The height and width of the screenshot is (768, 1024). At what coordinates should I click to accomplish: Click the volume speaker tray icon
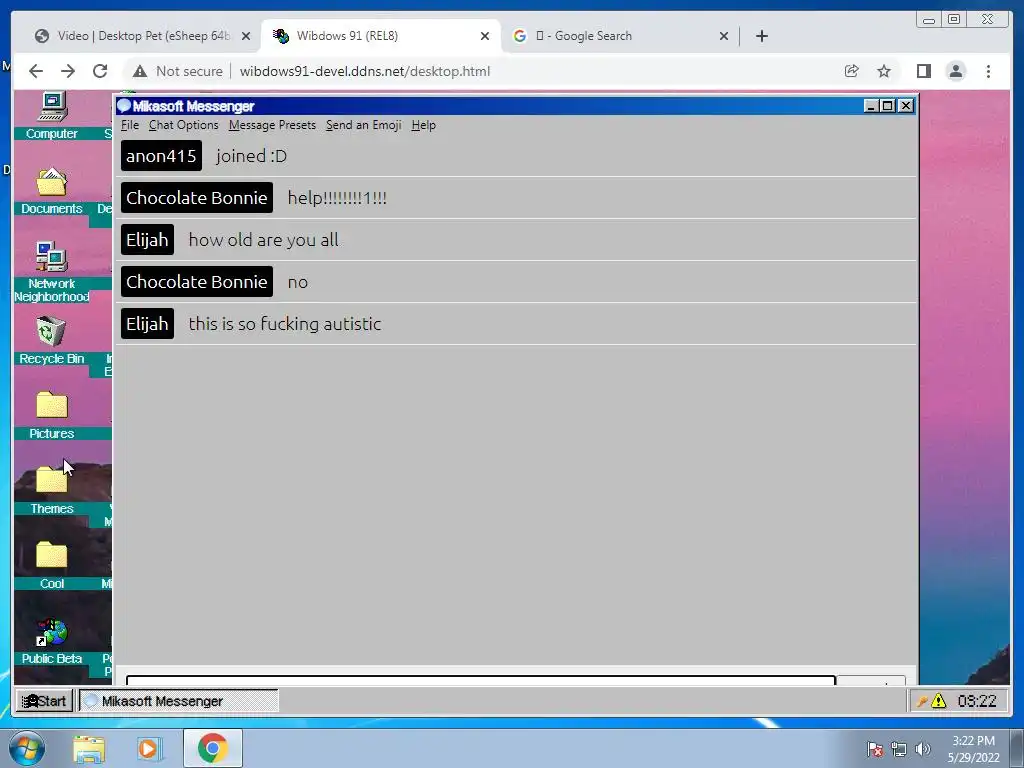point(923,749)
